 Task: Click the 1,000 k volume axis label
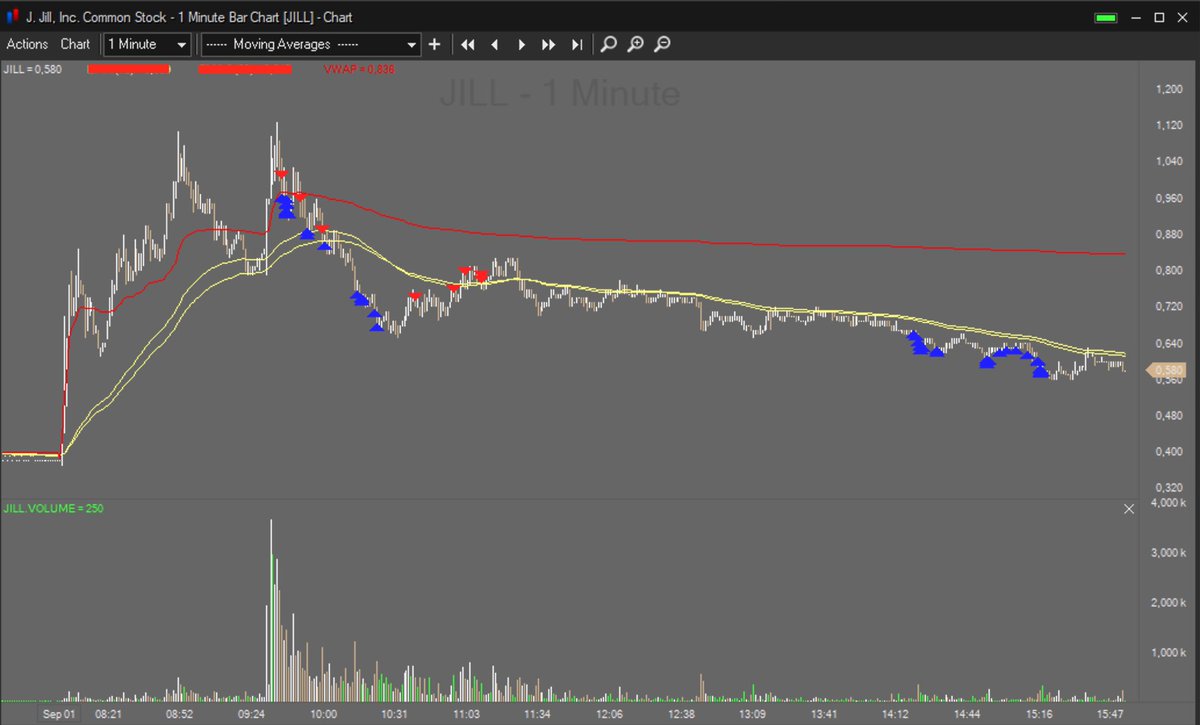click(1166, 653)
